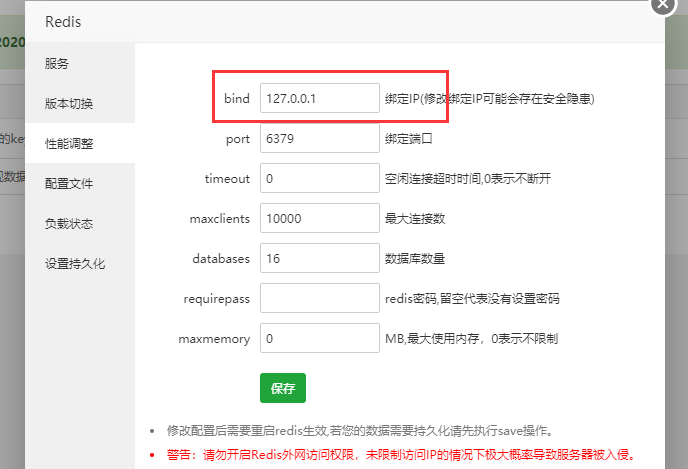Click the MB,最大使用内存 description text
The height and width of the screenshot is (469, 688).
(x=471, y=339)
